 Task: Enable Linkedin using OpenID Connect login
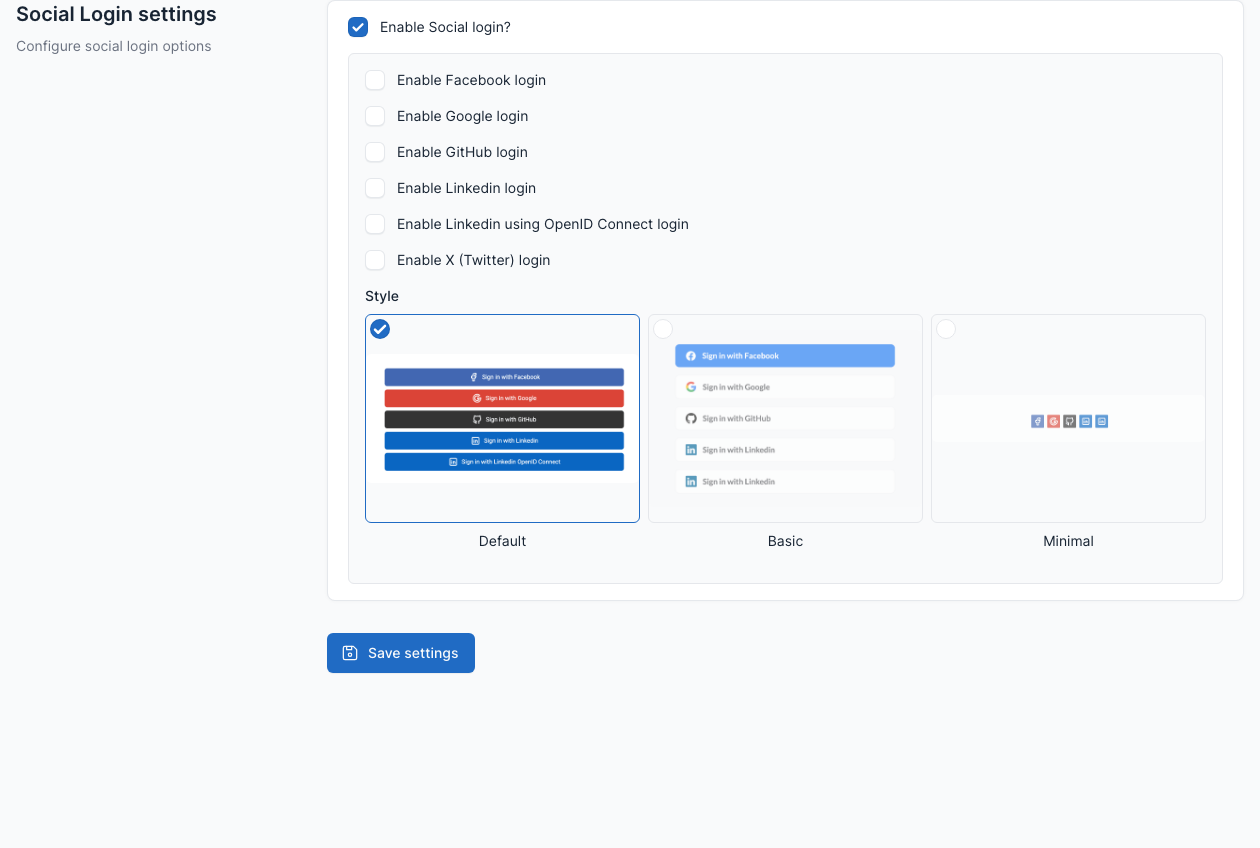375,224
